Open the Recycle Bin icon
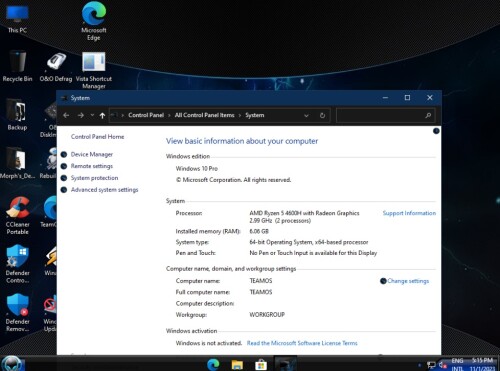Image resolution: width=500 pixels, height=371 pixels. click(17, 67)
